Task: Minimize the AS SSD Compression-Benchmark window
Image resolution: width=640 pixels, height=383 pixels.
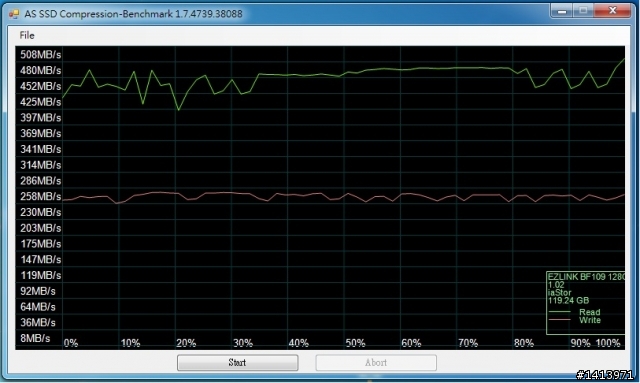Action: click(x=562, y=11)
